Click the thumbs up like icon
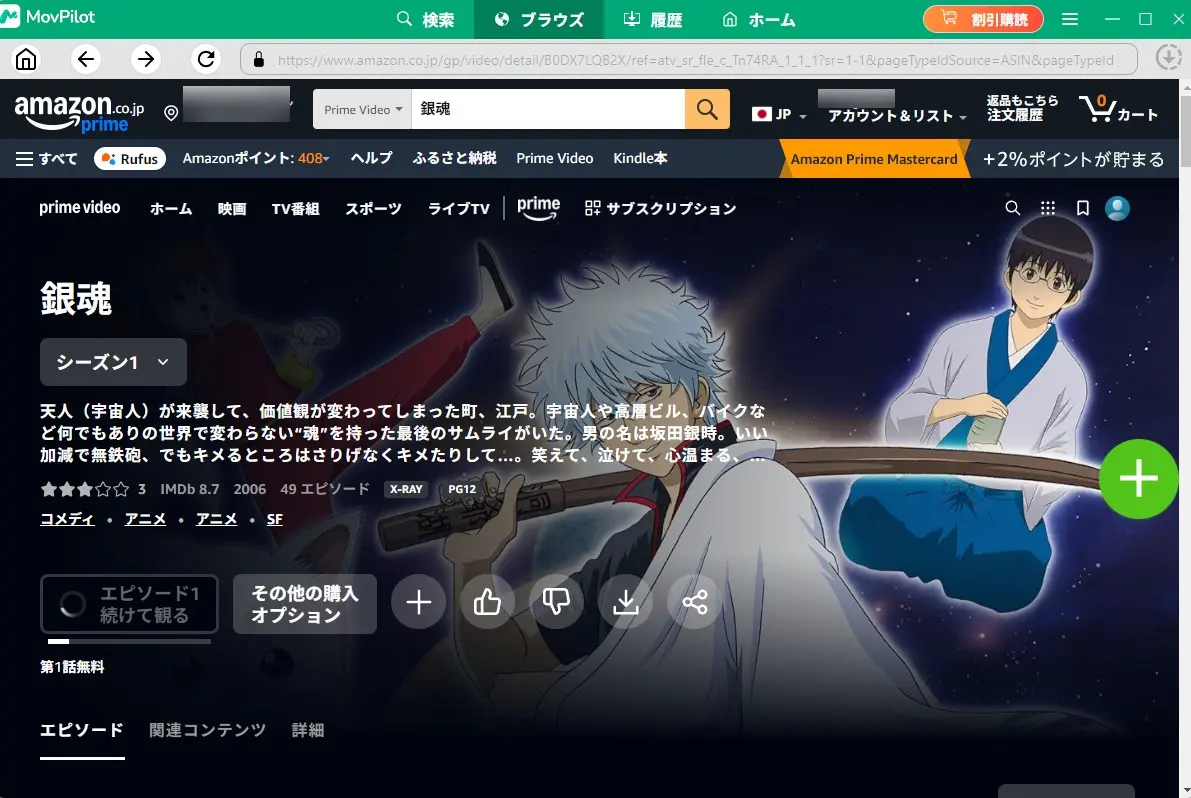This screenshot has width=1191, height=798. point(488,602)
